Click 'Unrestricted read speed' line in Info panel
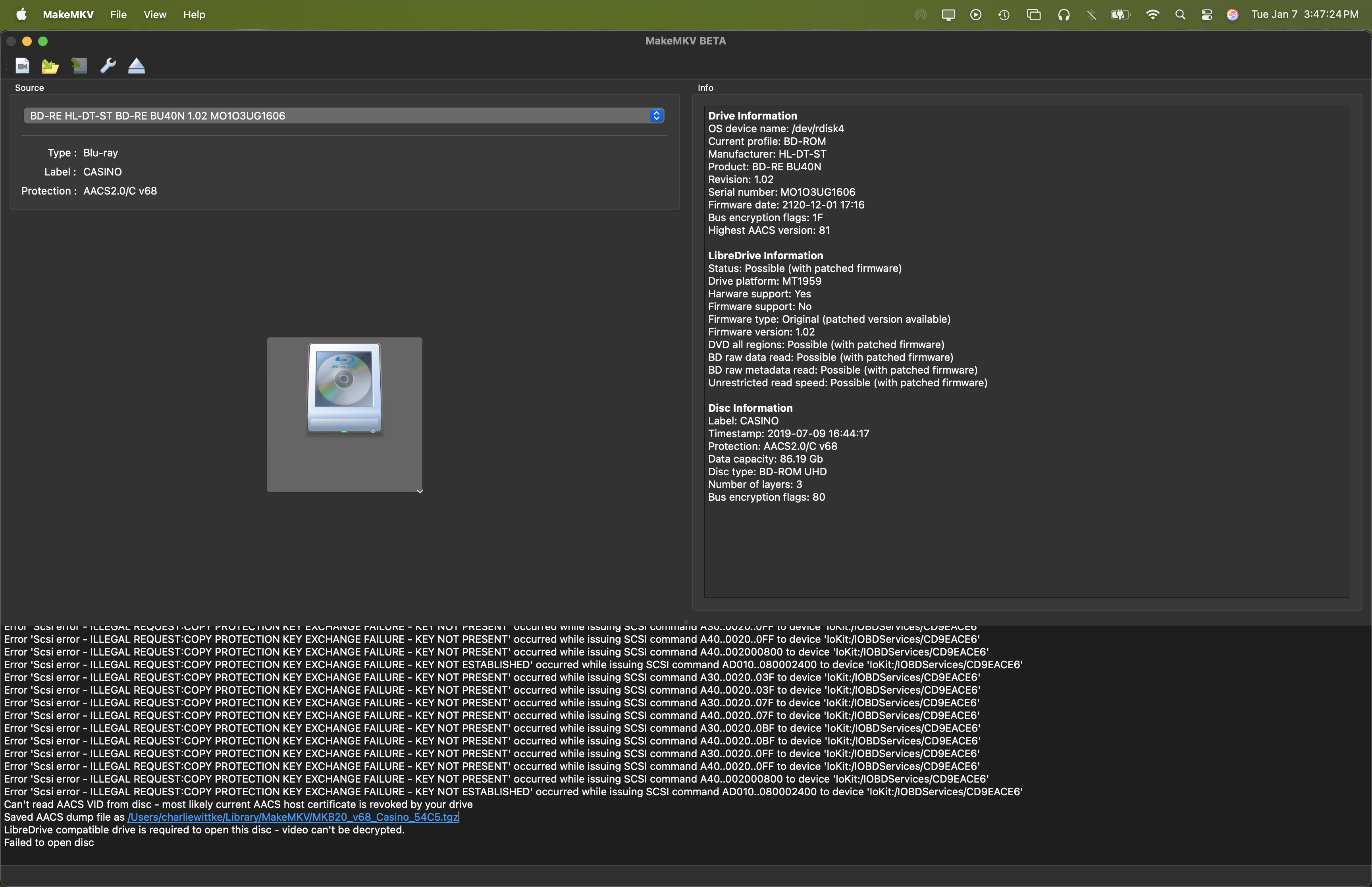Image resolution: width=1372 pixels, height=887 pixels. coord(848,382)
